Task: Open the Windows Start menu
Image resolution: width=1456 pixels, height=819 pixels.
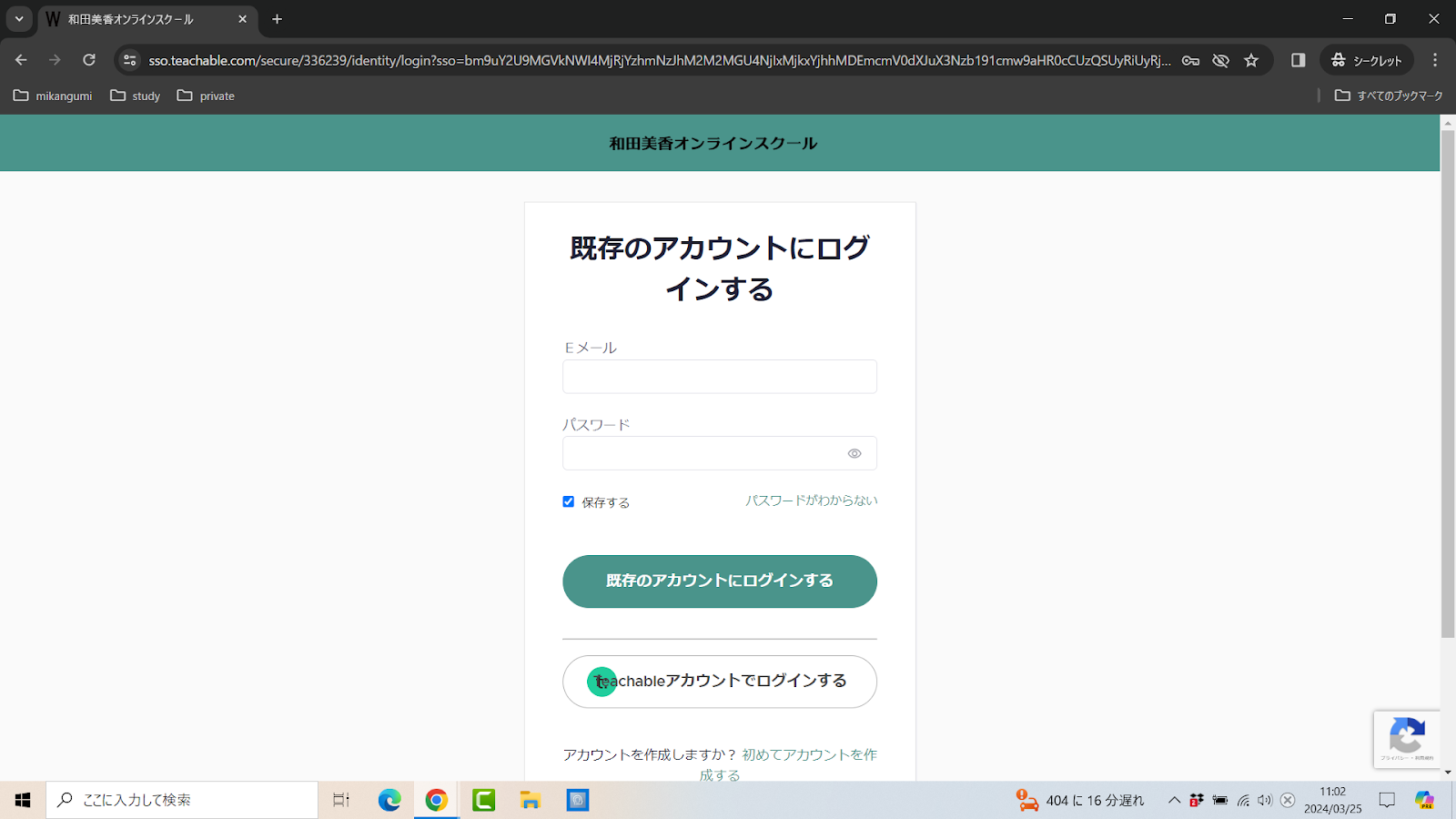Action: [x=23, y=800]
